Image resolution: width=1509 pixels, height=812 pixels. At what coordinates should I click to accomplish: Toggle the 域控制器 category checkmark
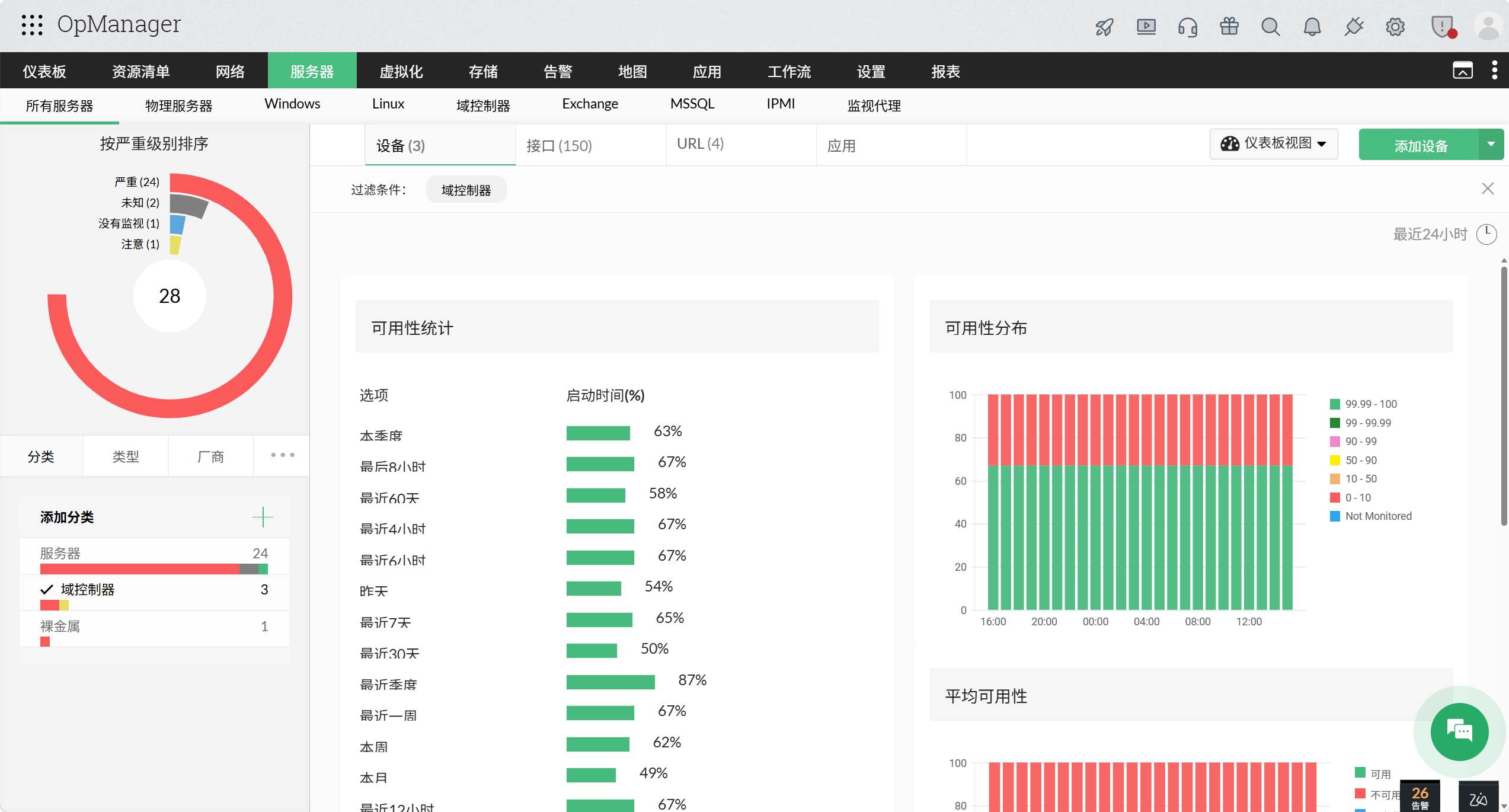(x=47, y=590)
